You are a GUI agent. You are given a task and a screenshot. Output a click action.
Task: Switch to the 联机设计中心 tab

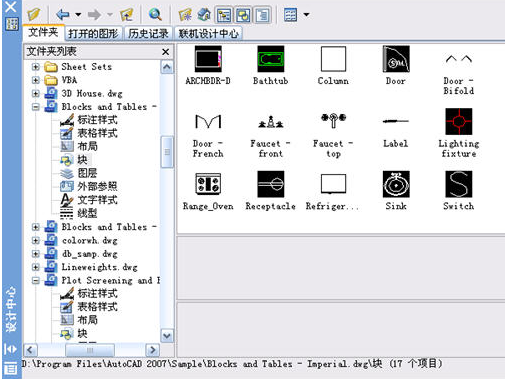pyautogui.click(x=208, y=33)
